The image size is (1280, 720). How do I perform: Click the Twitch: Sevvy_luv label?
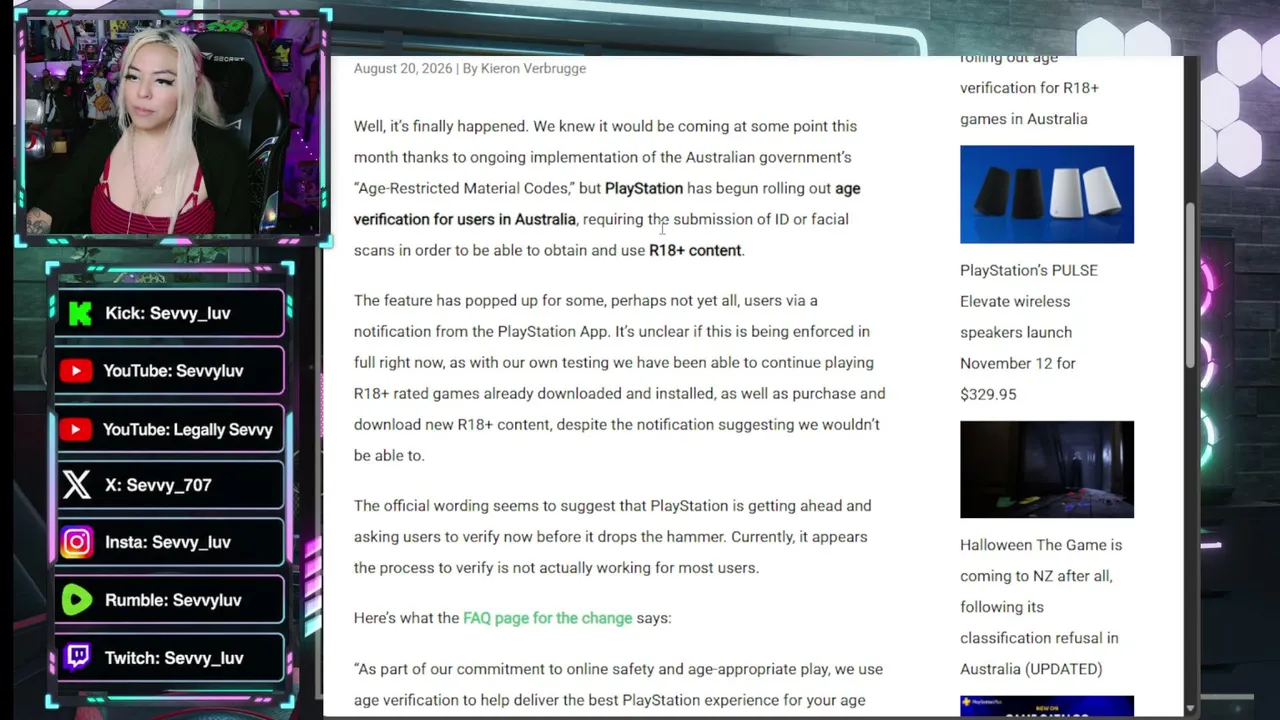174,658
